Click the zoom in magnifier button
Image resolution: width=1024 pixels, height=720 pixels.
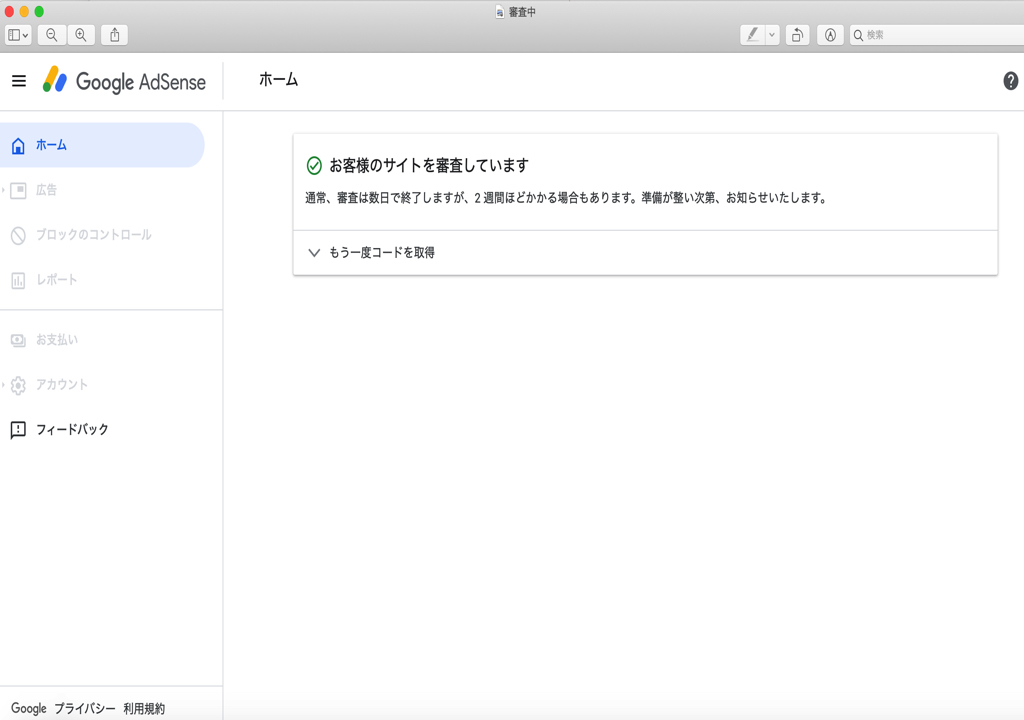[81, 35]
